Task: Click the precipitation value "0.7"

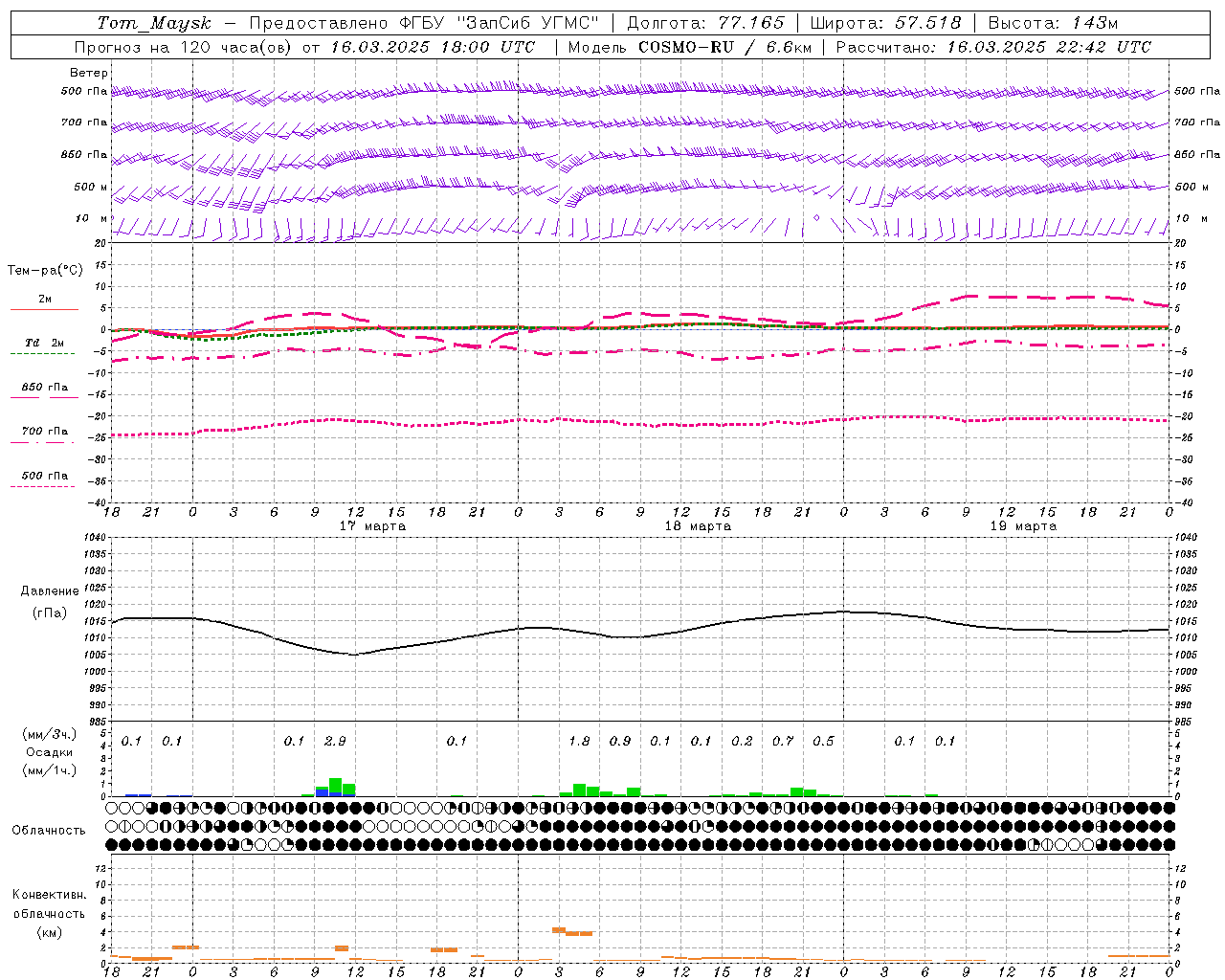Action: click(783, 742)
